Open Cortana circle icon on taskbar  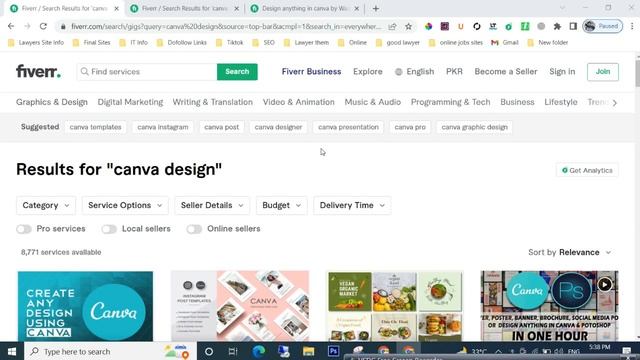pos(209,351)
